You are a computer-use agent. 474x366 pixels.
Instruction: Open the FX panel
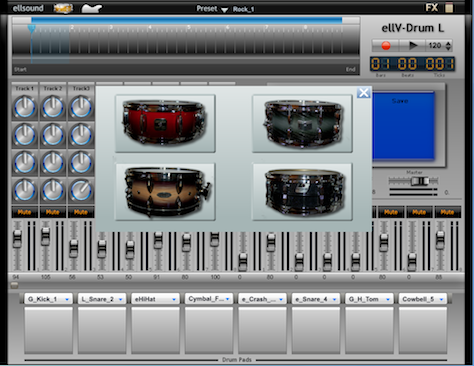[432, 7]
